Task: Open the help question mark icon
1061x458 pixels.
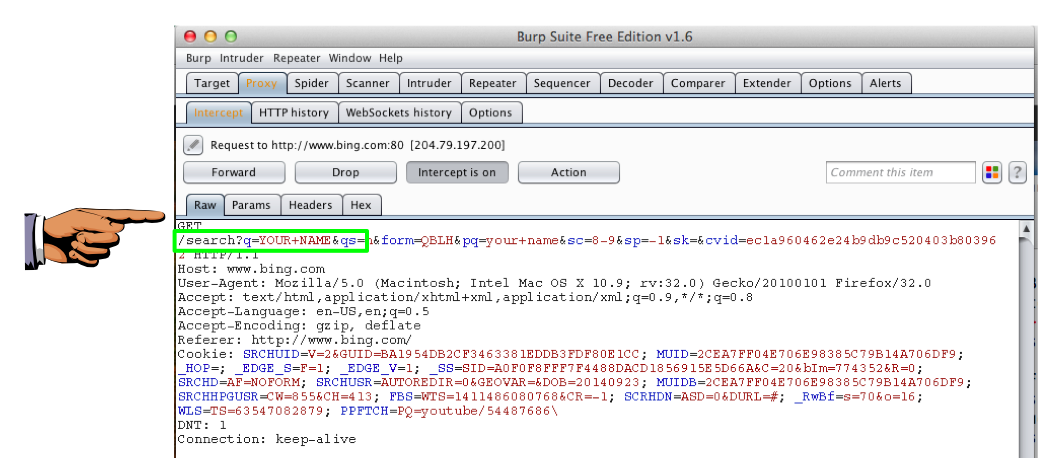Action: [x=1018, y=173]
